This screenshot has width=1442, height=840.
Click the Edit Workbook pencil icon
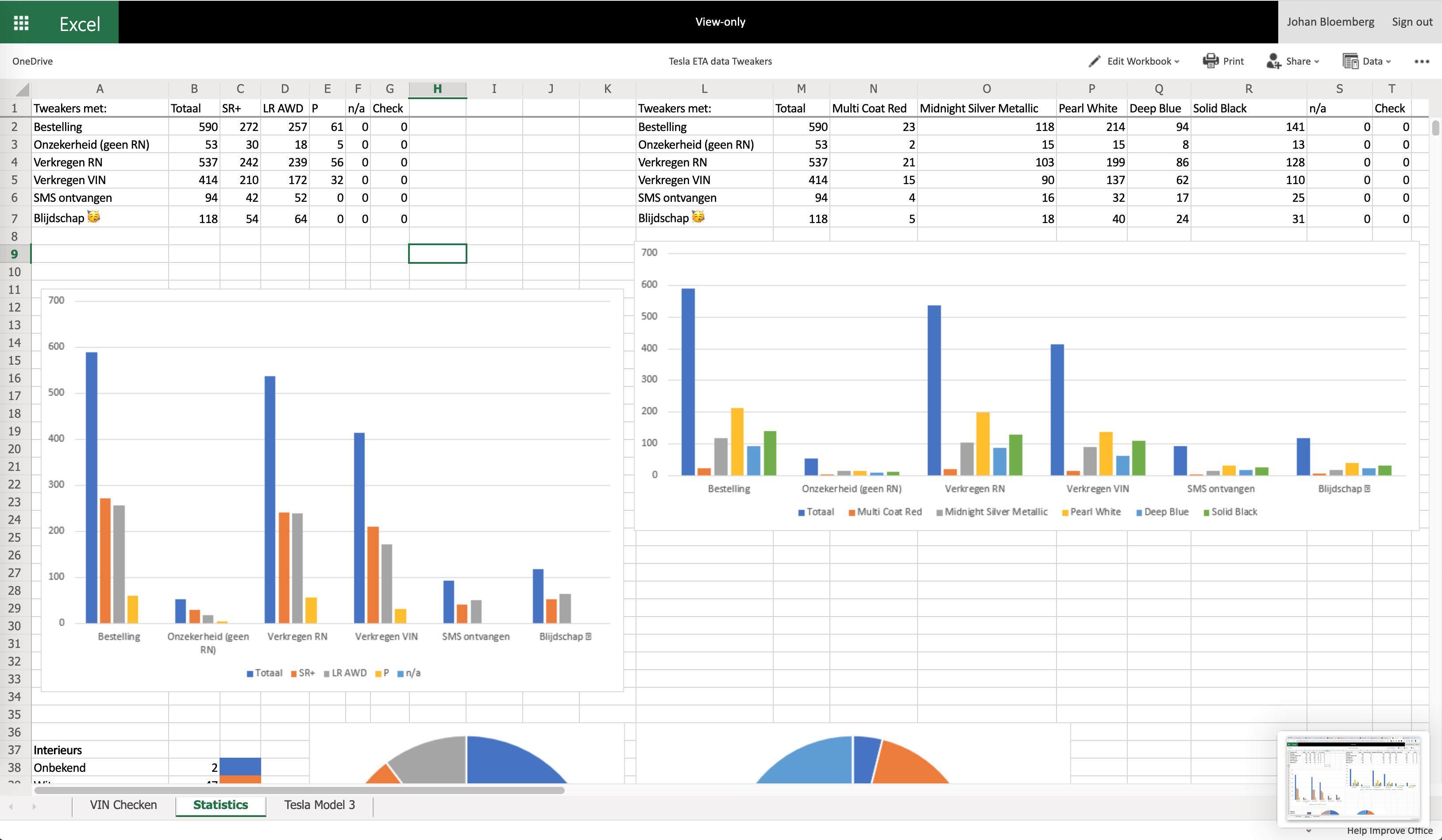[1094, 61]
